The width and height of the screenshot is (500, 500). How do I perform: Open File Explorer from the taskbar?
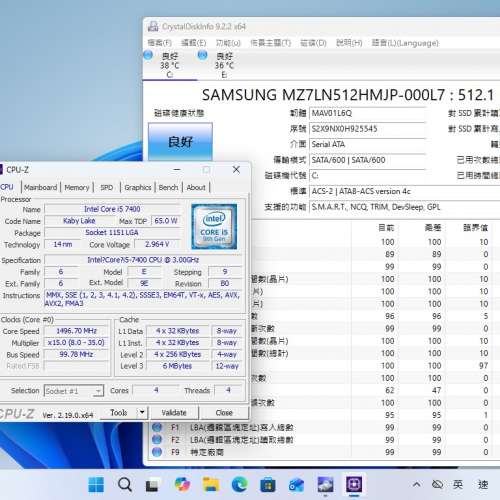point(211,484)
